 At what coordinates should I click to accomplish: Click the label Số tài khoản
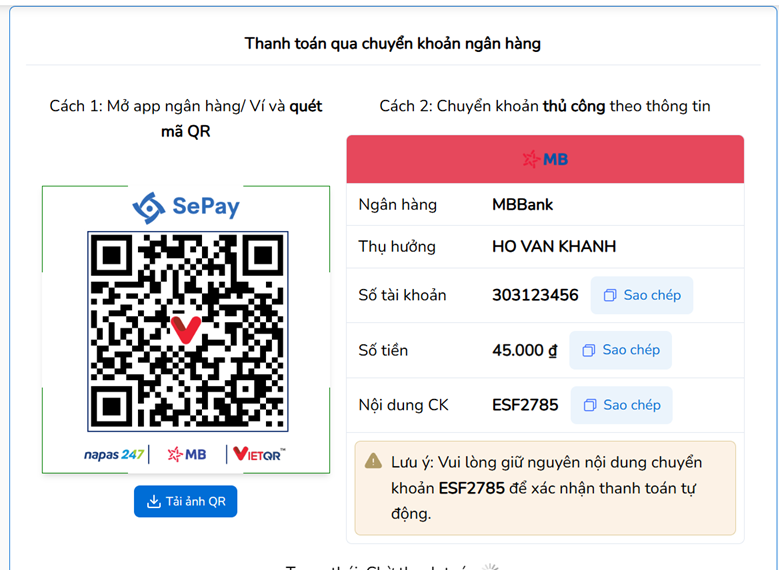click(402, 295)
